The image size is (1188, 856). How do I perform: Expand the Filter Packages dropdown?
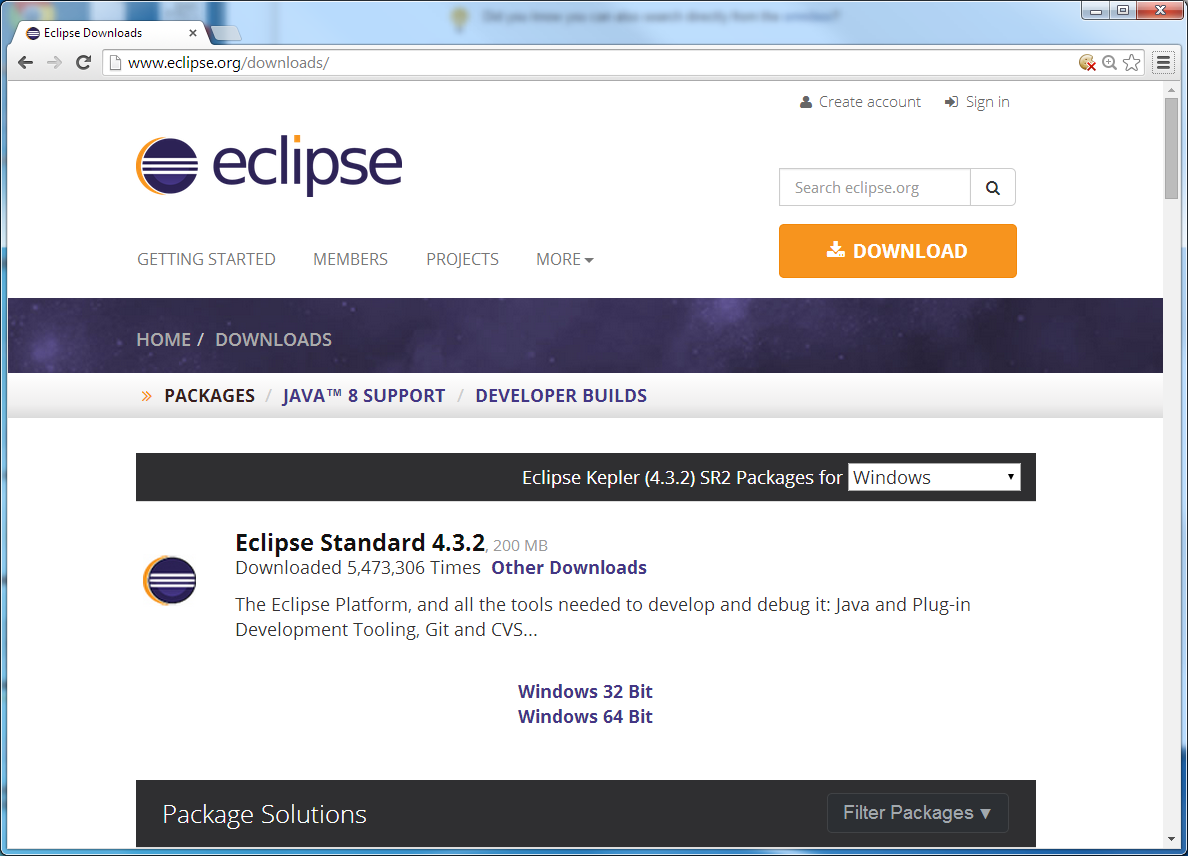coord(918,813)
